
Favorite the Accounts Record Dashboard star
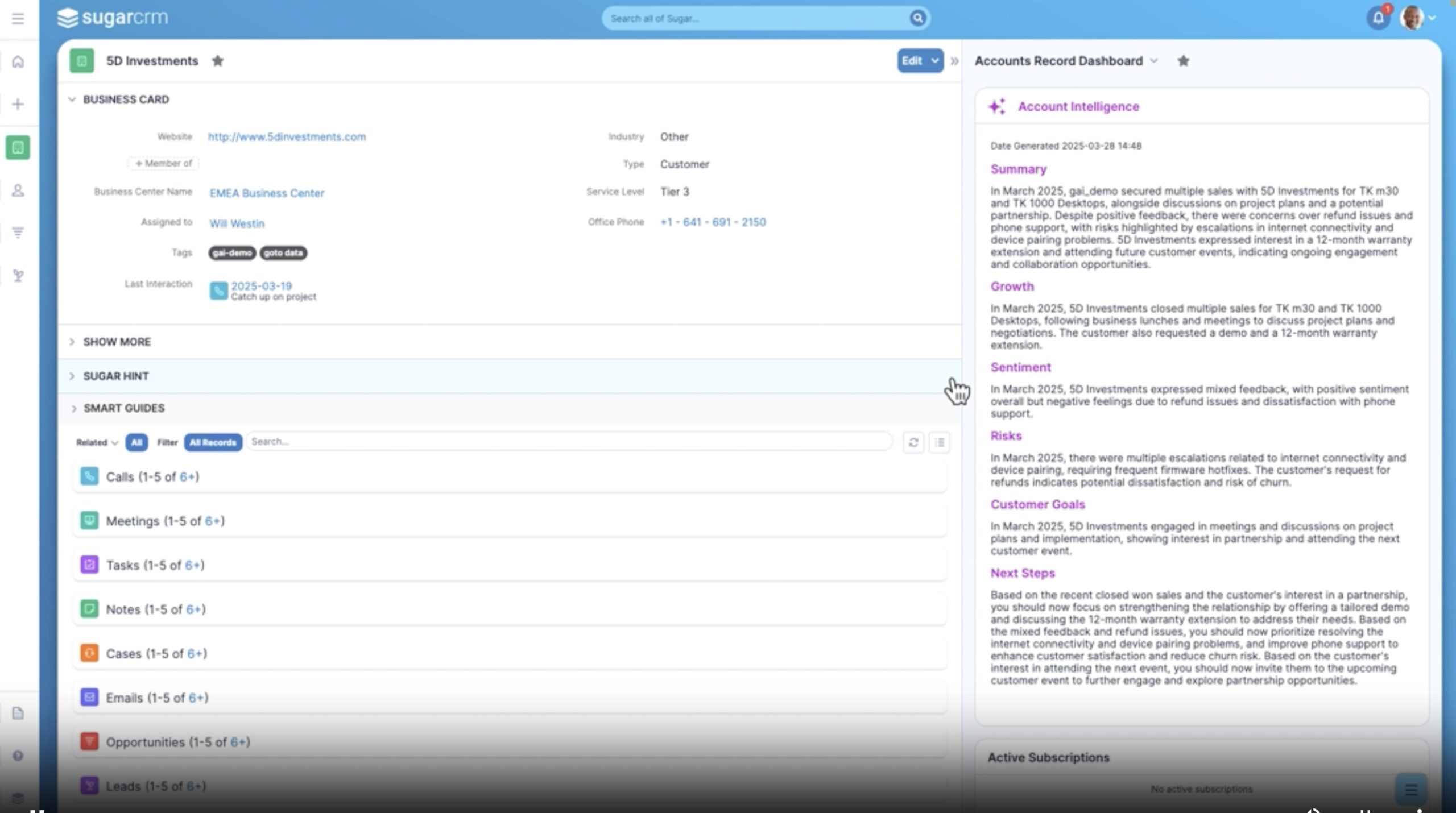coord(1183,61)
